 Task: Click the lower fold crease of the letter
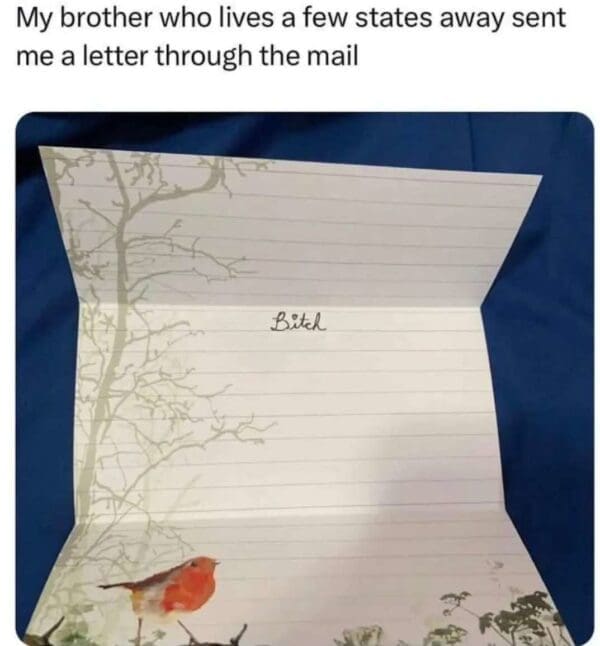point(288,519)
